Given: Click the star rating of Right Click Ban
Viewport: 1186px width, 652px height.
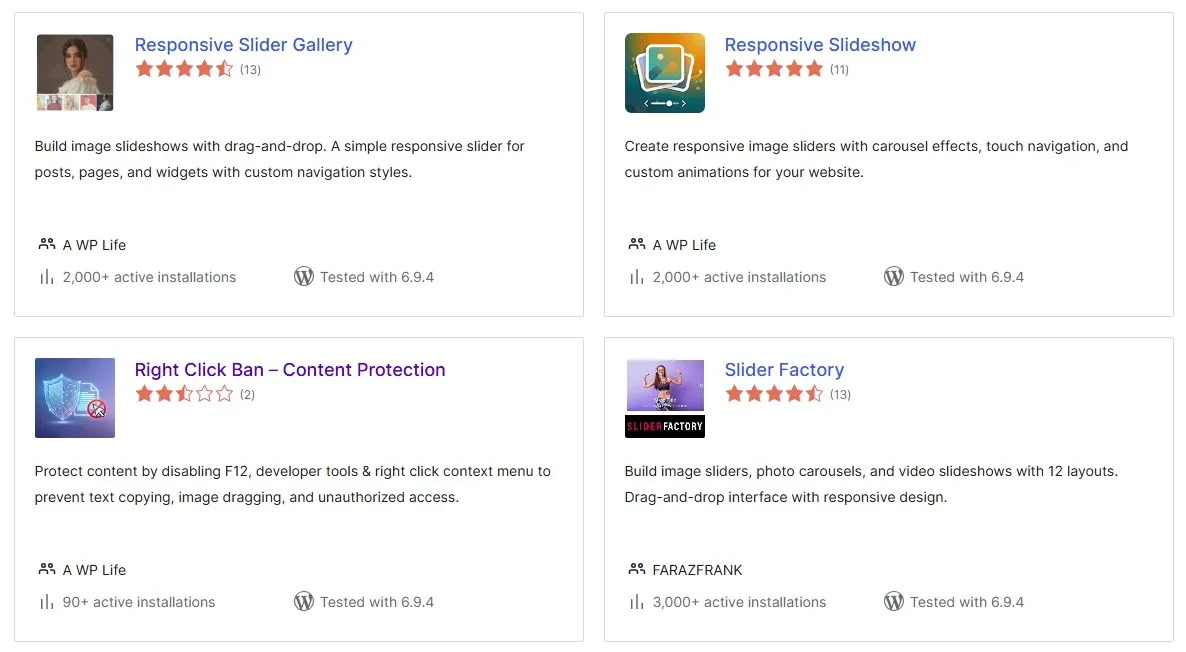Looking at the screenshot, I should pyautogui.click(x=184, y=394).
